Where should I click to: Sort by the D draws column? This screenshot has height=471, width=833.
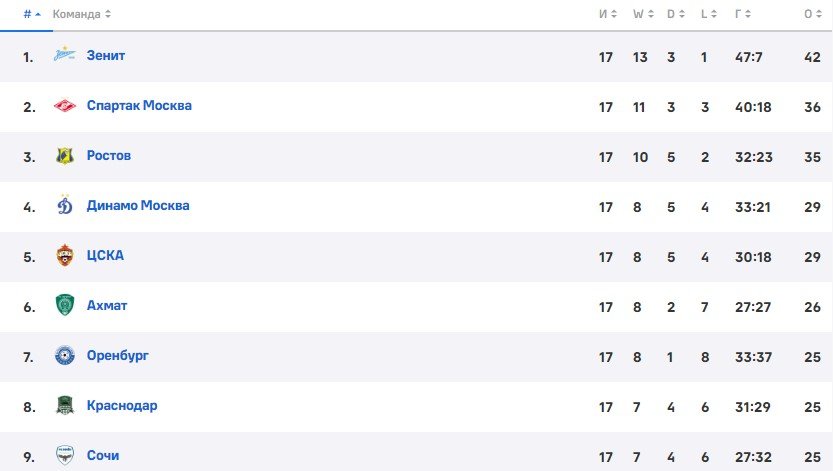tap(674, 14)
